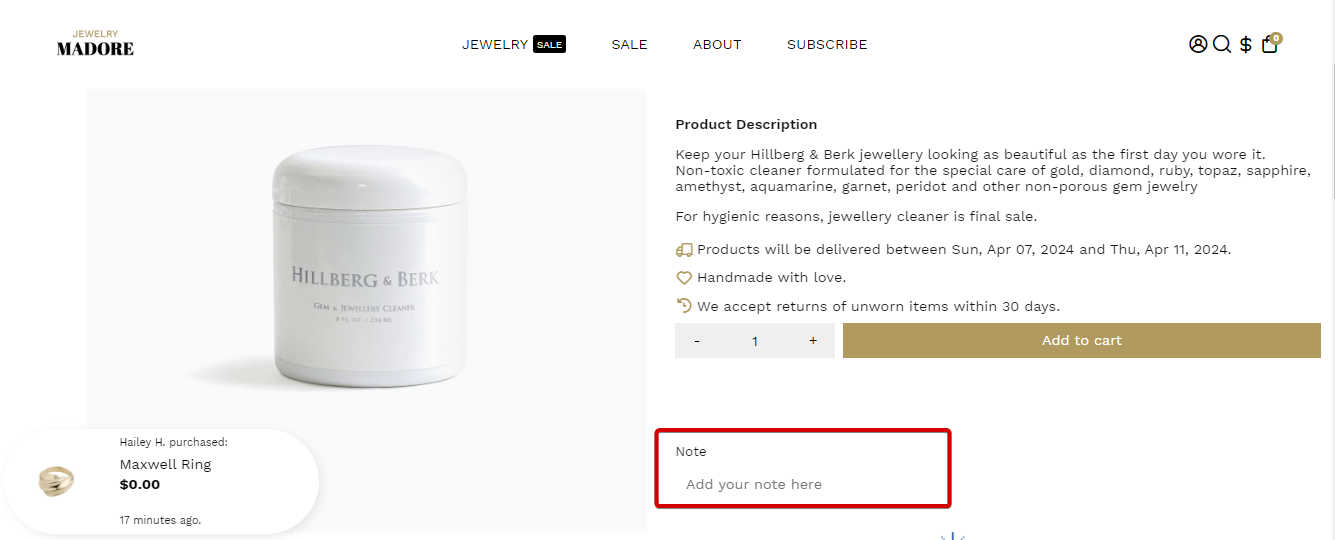Open the Maxwell Ring product link
Screen dimensions: 1335x540
[165, 464]
